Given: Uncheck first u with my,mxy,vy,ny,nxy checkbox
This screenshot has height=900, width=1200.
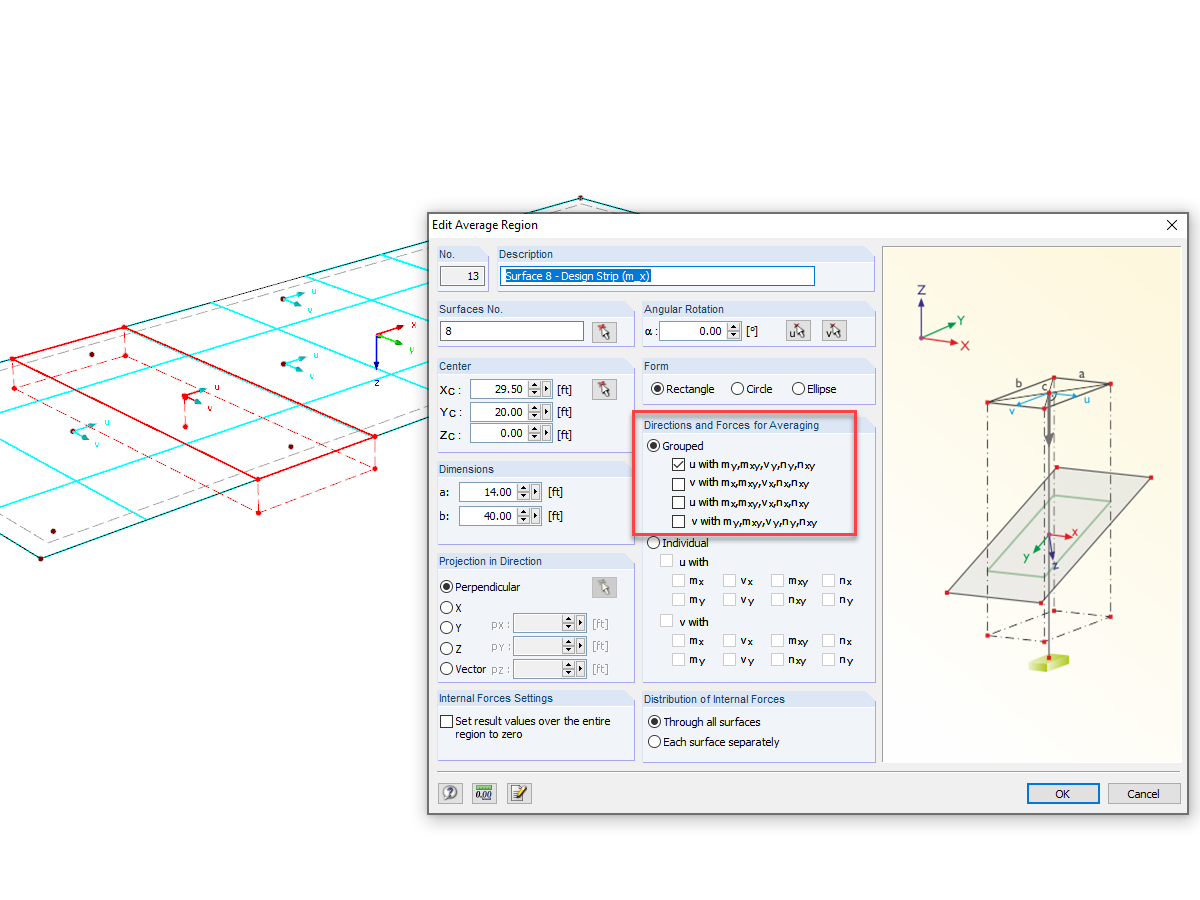Looking at the screenshot, I should tap(679, 464).
